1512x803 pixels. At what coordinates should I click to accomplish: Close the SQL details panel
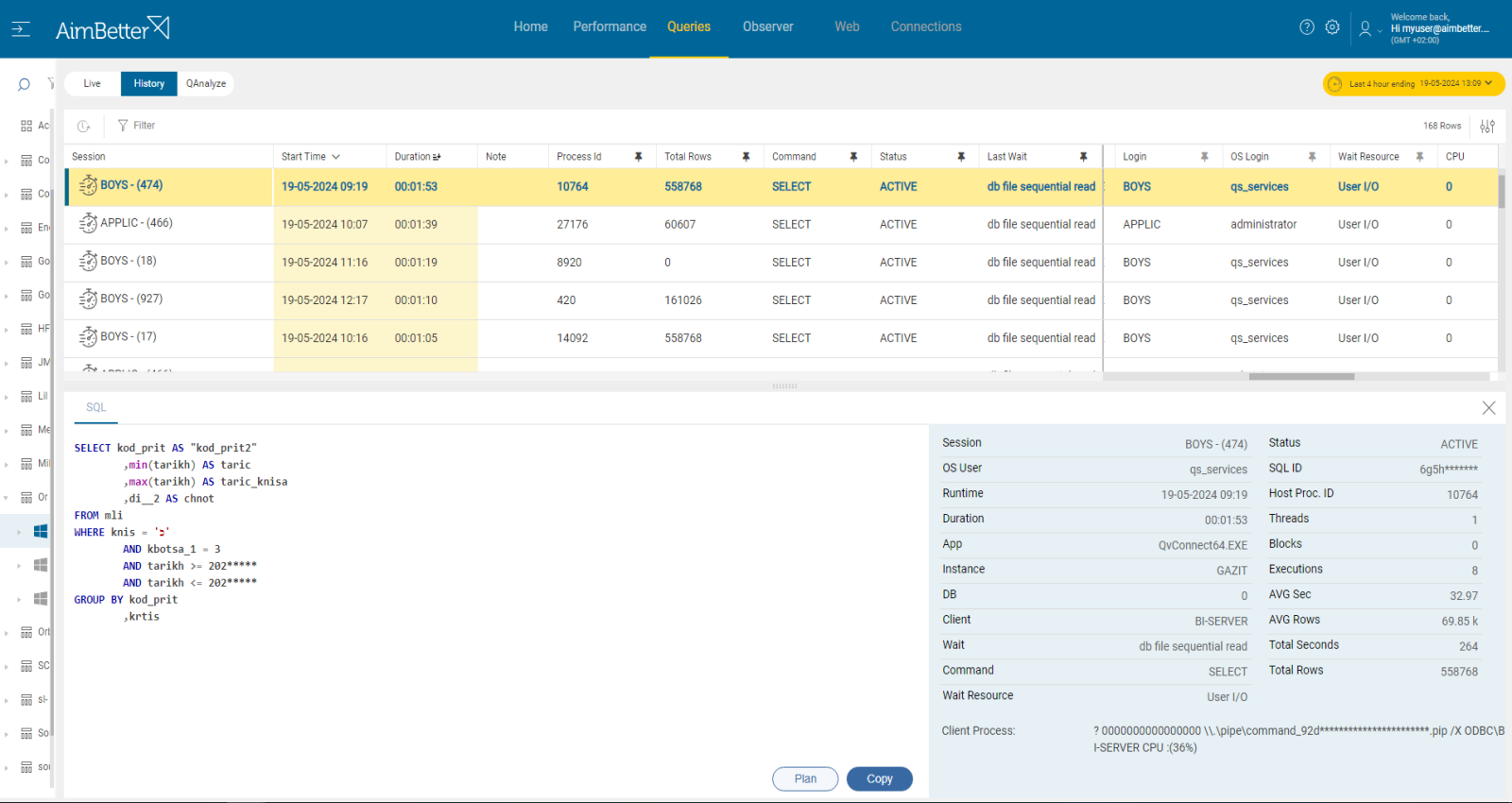click(1489, 408)
